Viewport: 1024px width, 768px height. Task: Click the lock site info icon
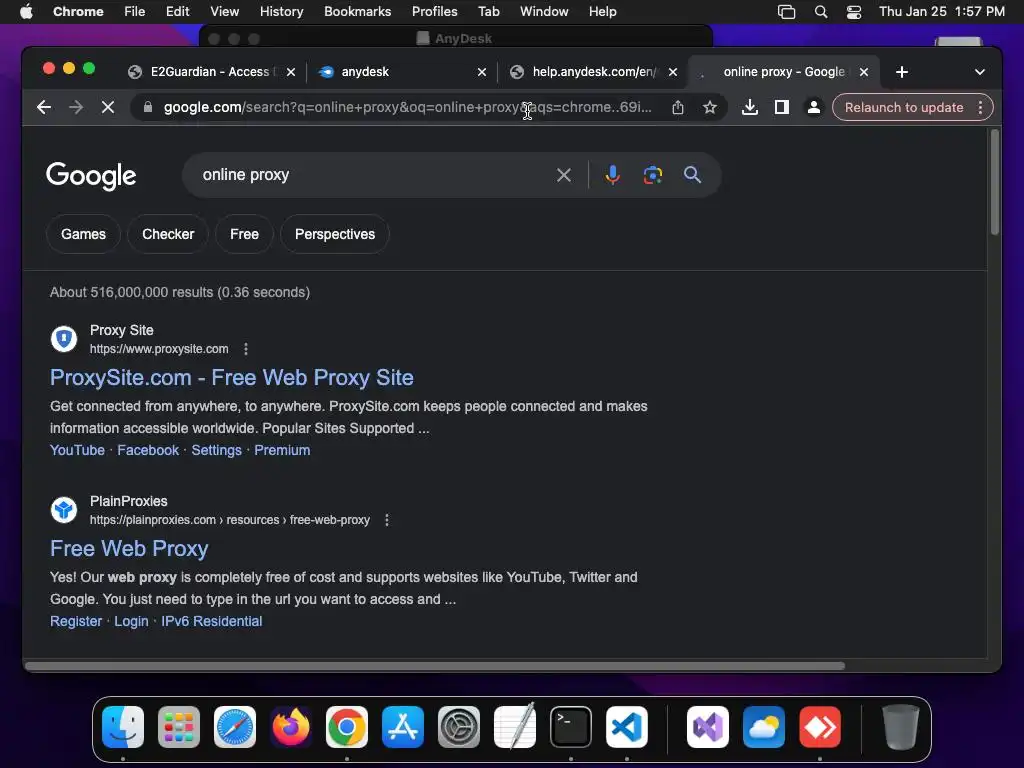pyautogui.click(x=148, y=107)
